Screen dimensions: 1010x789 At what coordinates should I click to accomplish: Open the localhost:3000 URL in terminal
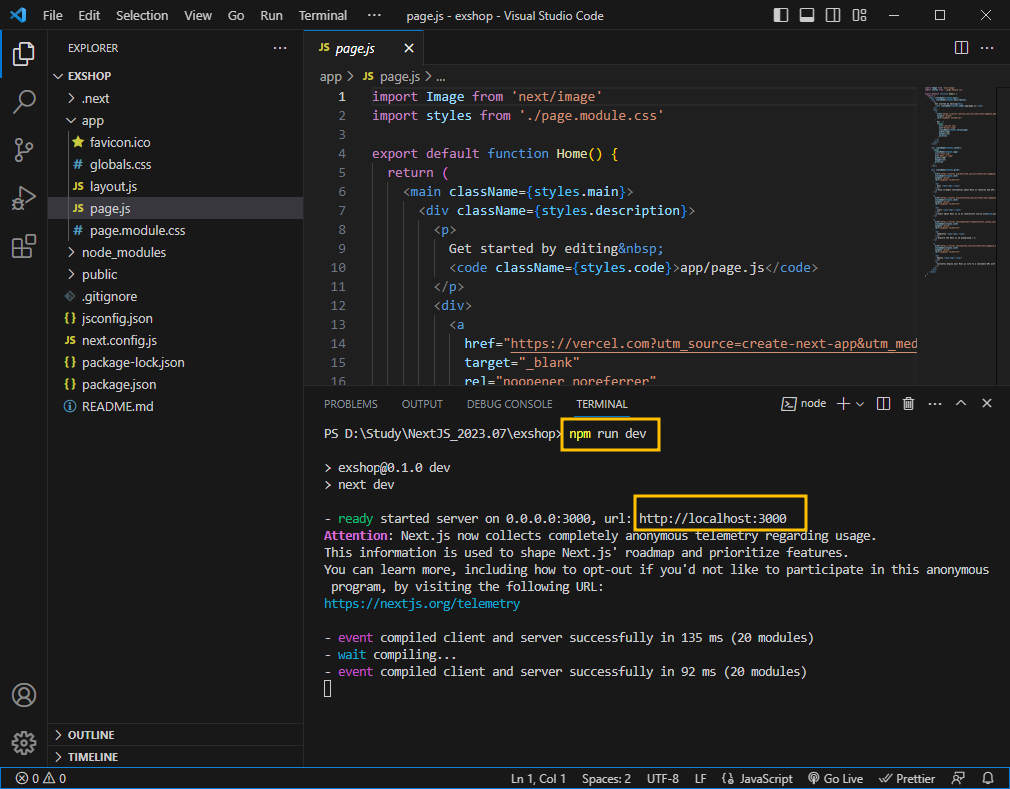pos(712,518)
